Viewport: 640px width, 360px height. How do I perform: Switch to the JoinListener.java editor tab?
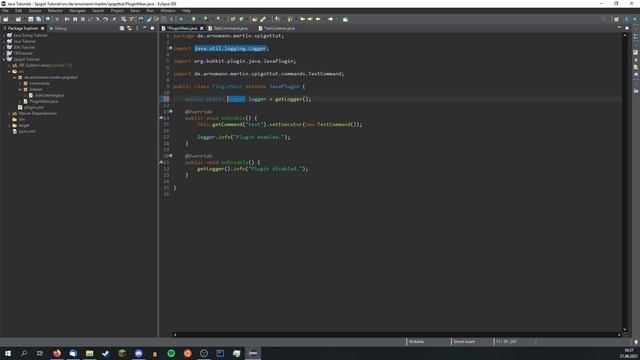(277, 28)
